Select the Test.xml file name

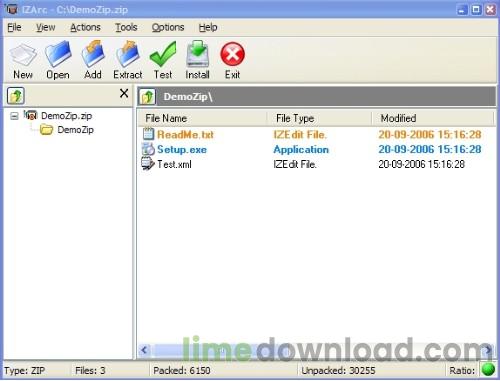coord(174,164)
